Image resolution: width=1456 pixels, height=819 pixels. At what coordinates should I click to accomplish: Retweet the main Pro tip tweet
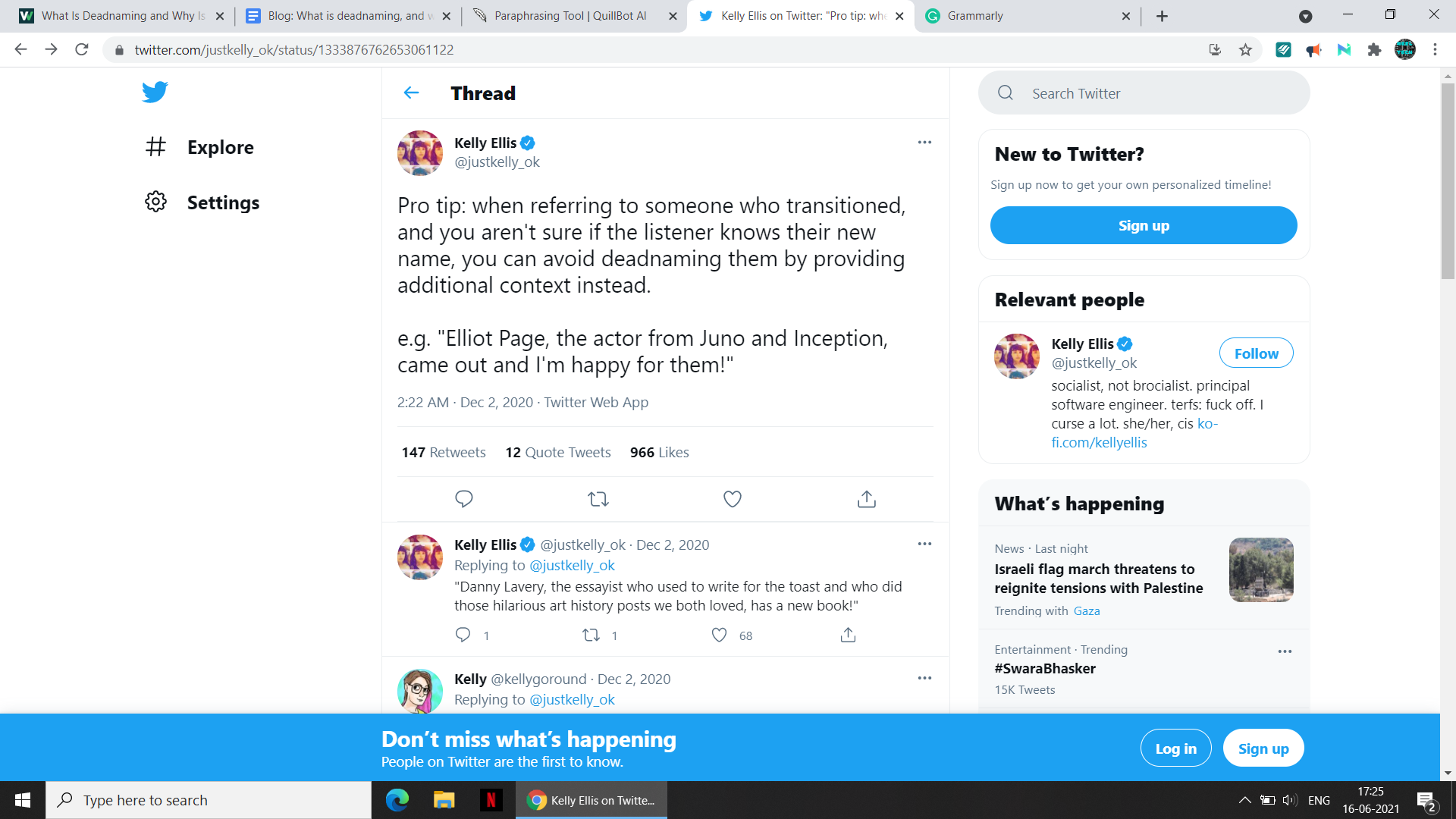point(598,499)
